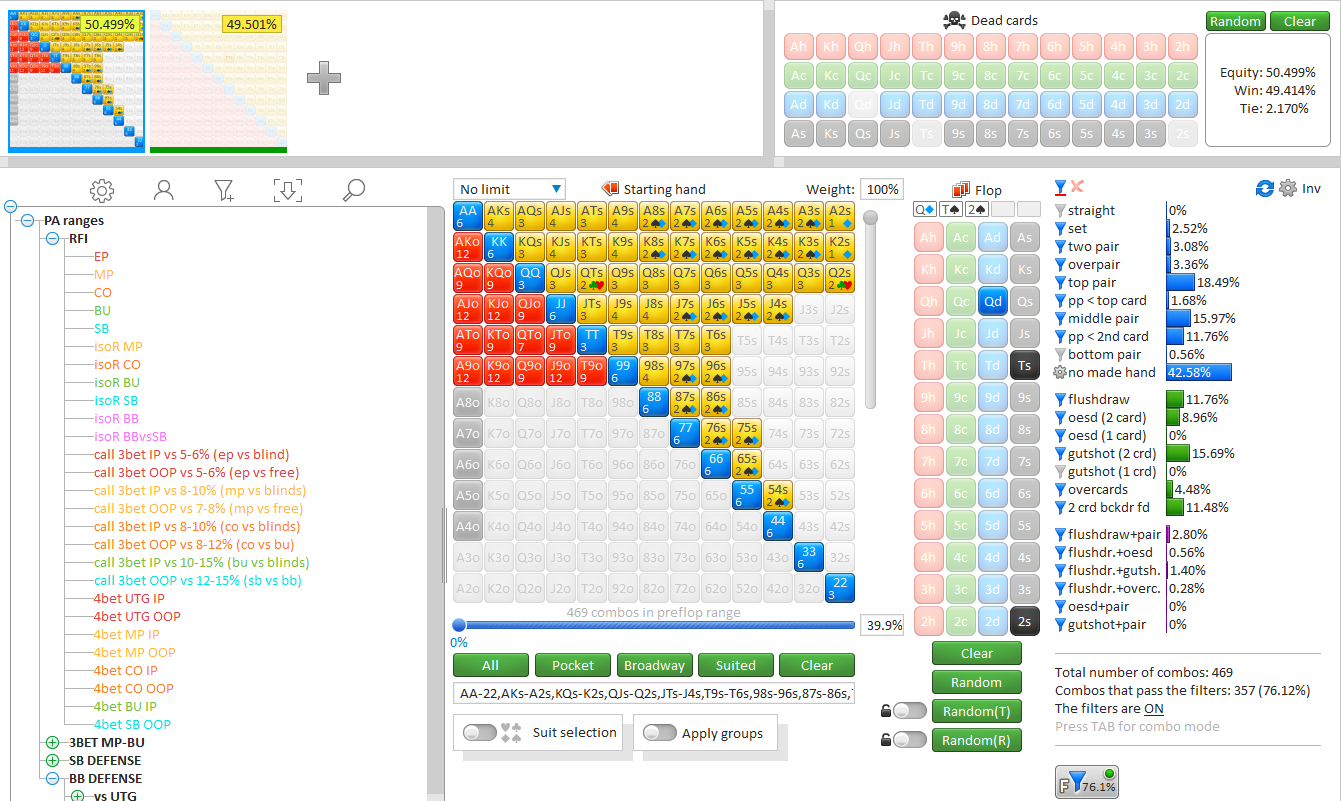Click the range text field AA-22,AKs-A2s
The image size is (1341, 801).
[654, 694]
